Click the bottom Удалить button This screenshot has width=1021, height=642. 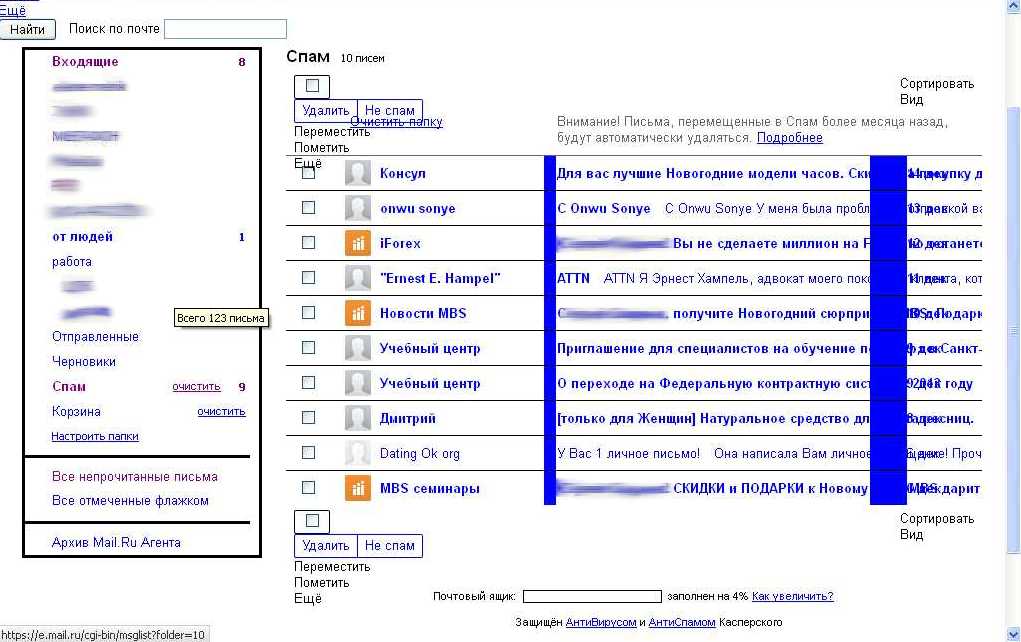[326, 546]
